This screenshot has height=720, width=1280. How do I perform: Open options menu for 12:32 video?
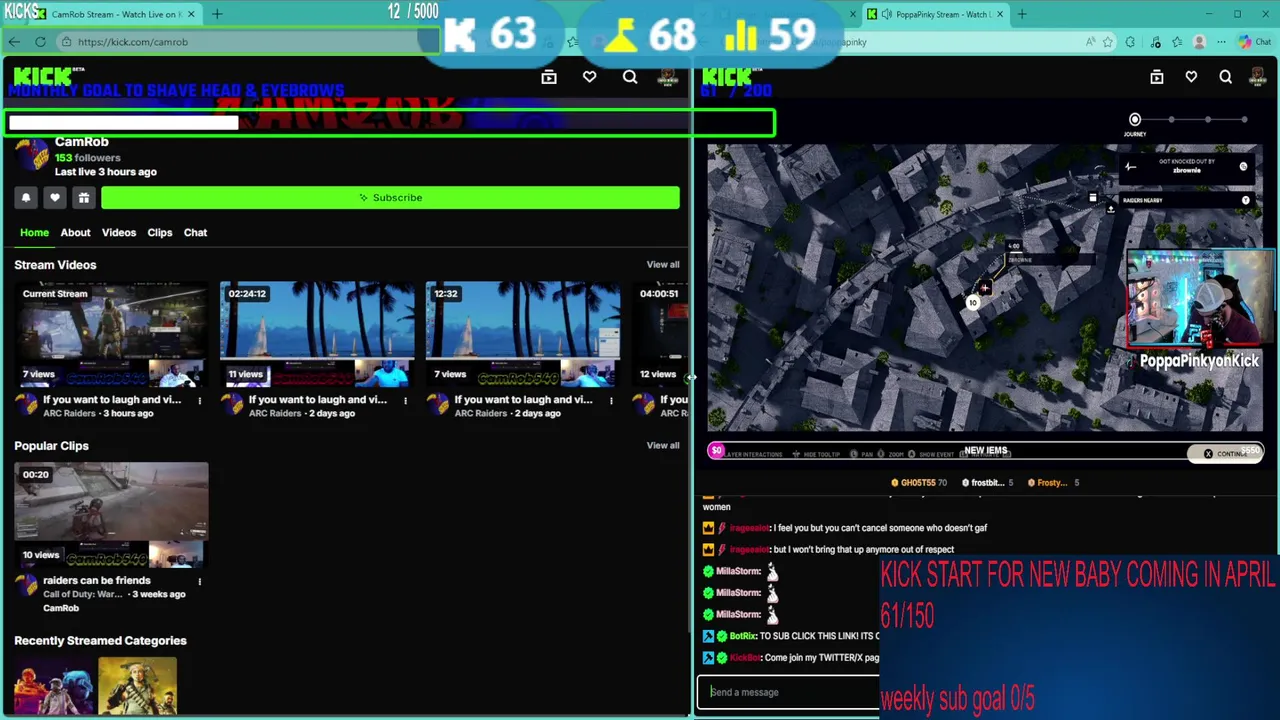tap(611, 401)
